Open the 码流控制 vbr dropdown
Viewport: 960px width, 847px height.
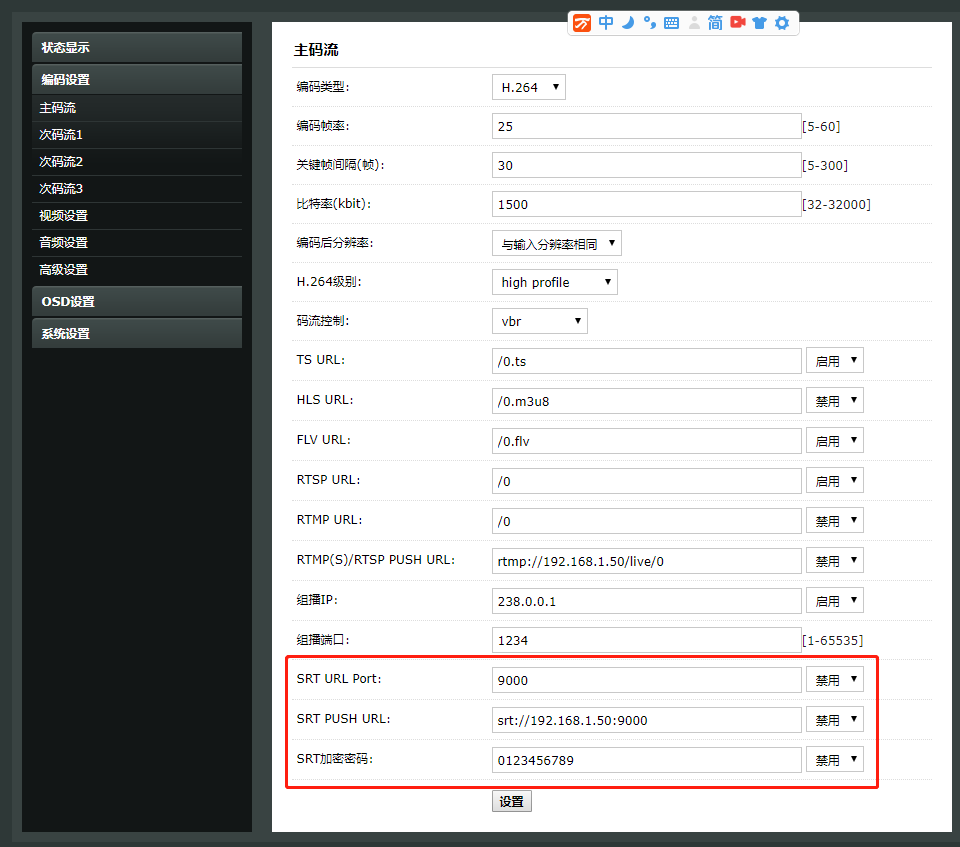(539, 321)
